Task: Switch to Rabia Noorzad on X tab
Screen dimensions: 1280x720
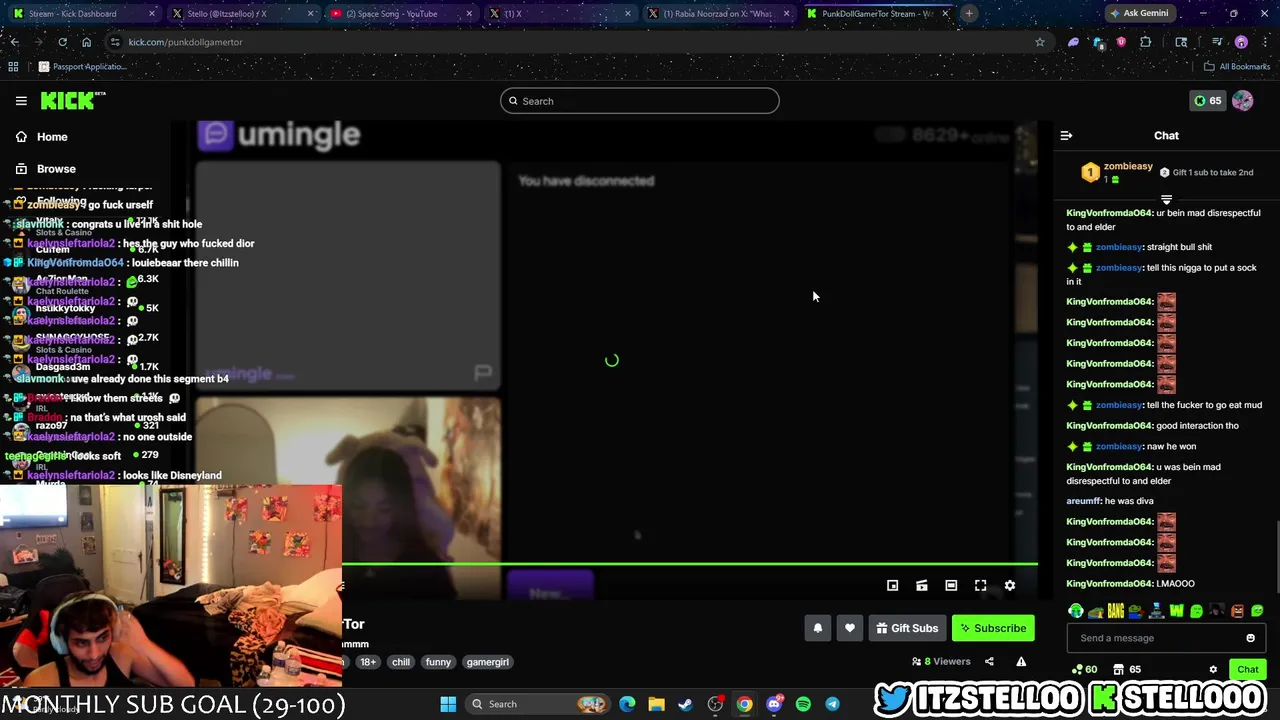Action: click(x=720, y=14)
